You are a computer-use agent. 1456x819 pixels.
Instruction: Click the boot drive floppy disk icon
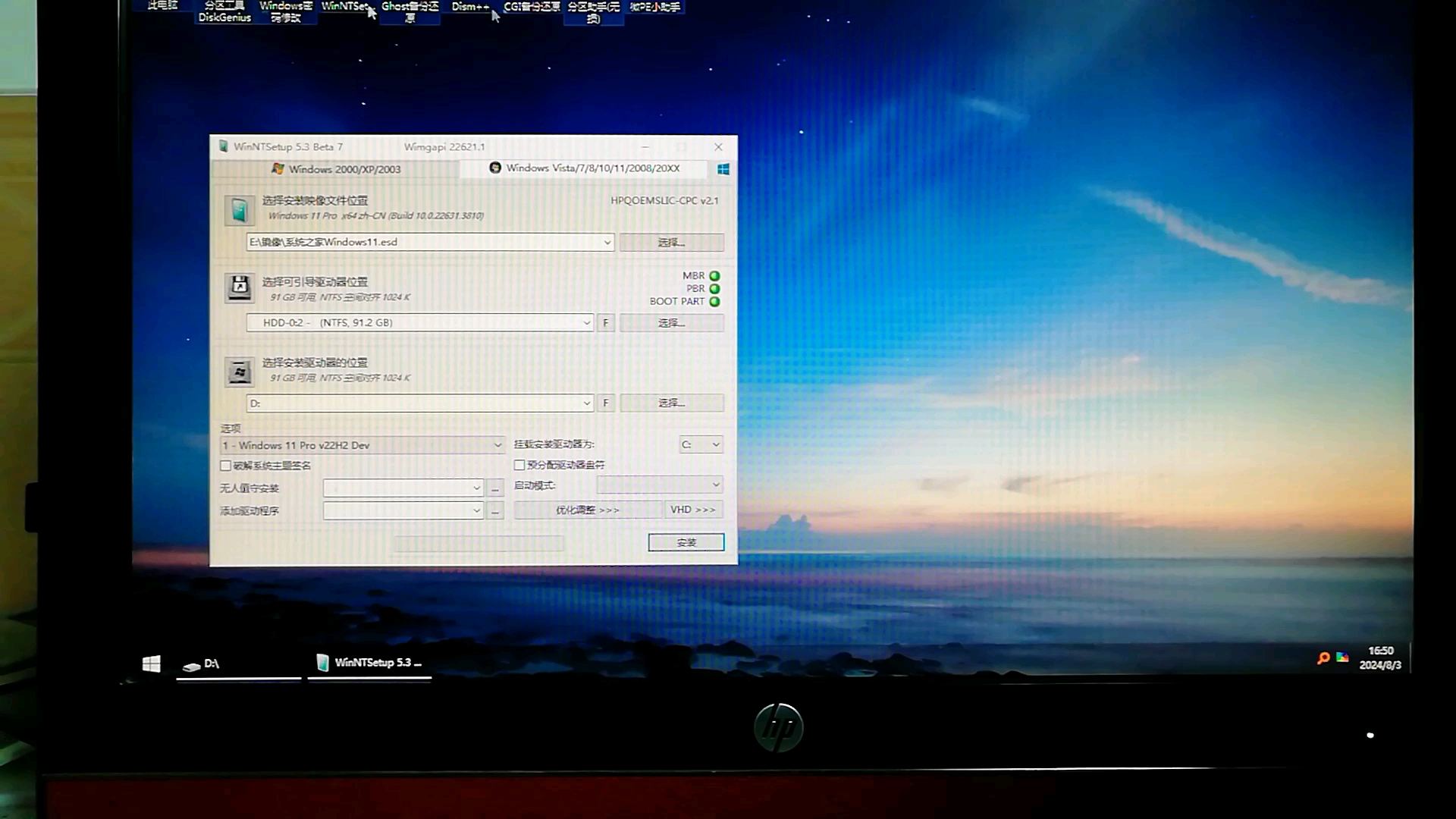[240, 288]
